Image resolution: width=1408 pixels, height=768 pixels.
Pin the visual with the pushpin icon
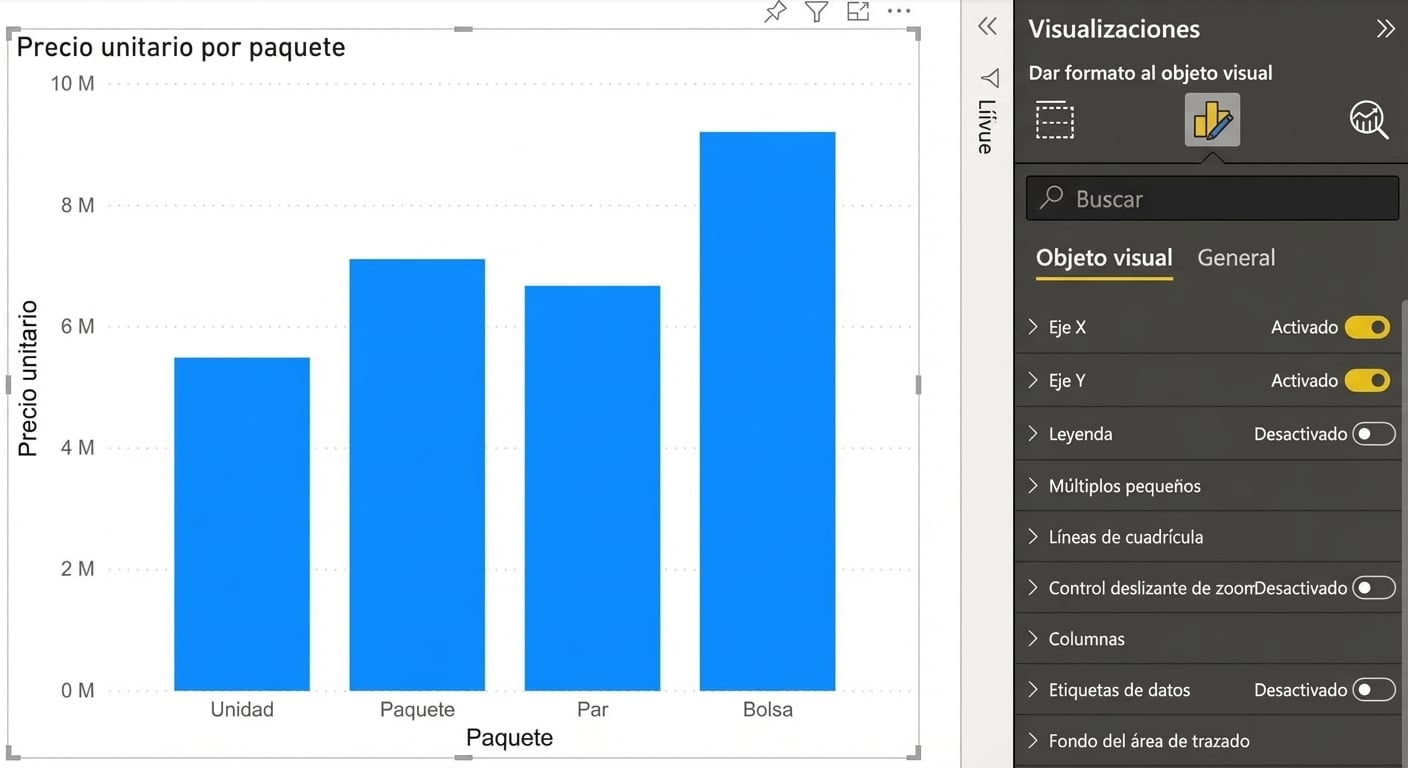coord(775,12)
